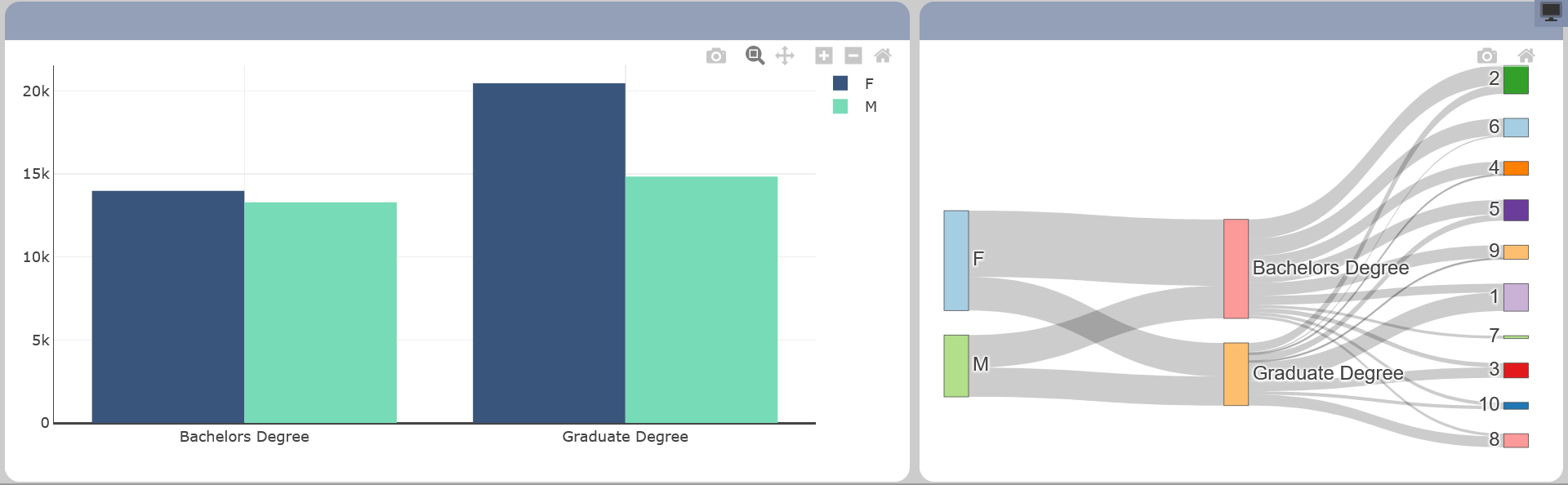The image size is (1568, 485).
Task: Click the dark blue F legend swatch
Action: 840,83
